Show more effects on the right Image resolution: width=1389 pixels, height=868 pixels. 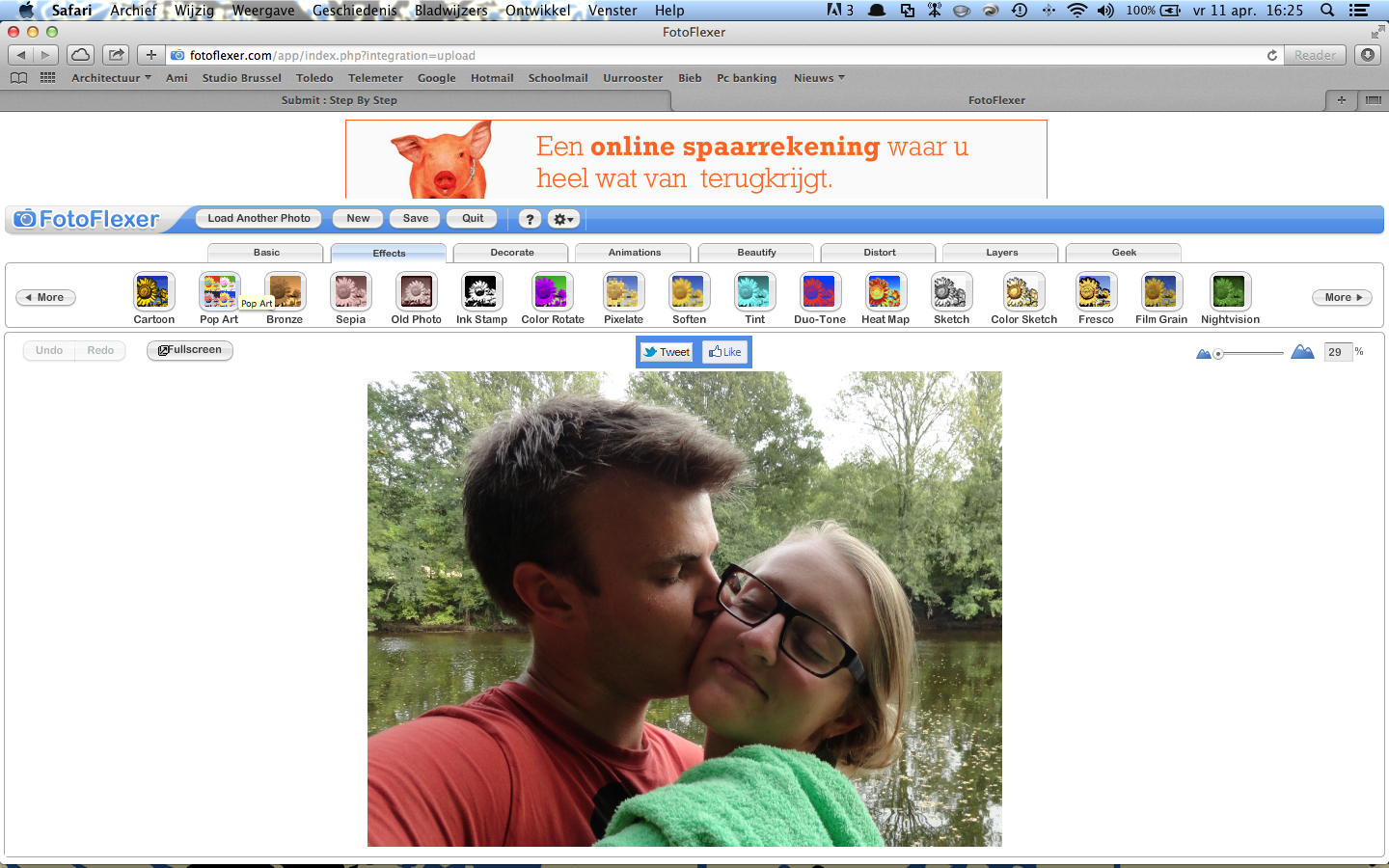[1342, 297]
